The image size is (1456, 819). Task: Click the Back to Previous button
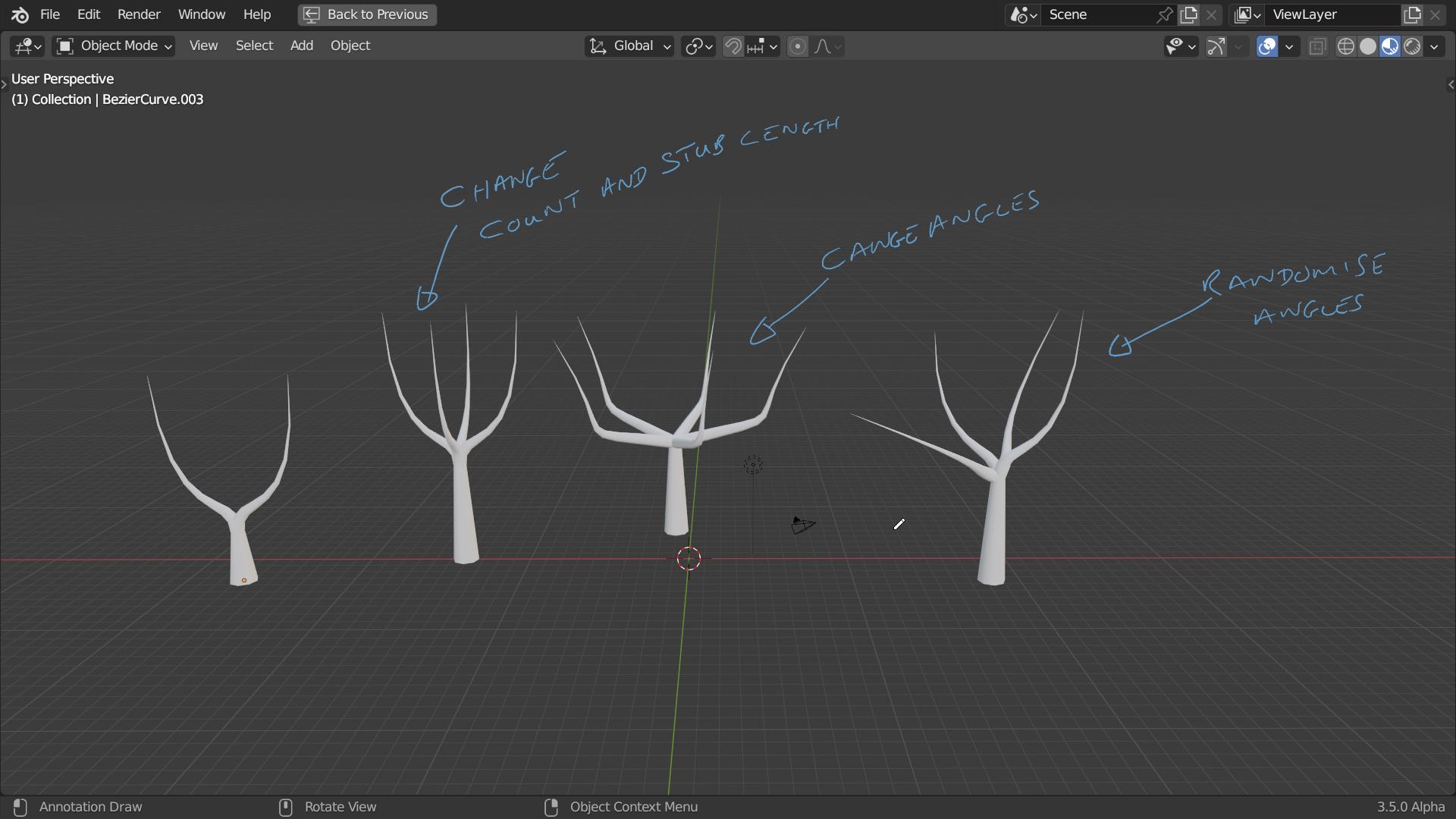367,14
